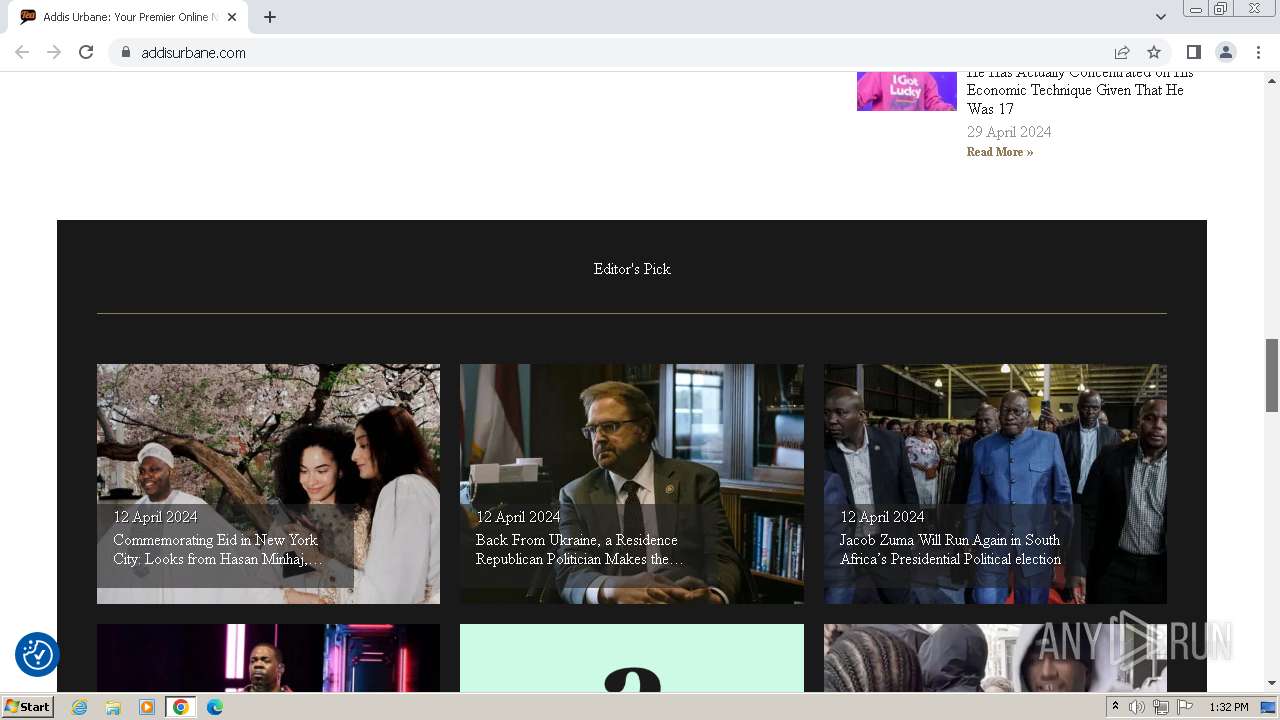Open the concert performer thumbnail card
The height and width of the screenshot is (720, 1280).
pyautogui.click(x=268, y=658)
